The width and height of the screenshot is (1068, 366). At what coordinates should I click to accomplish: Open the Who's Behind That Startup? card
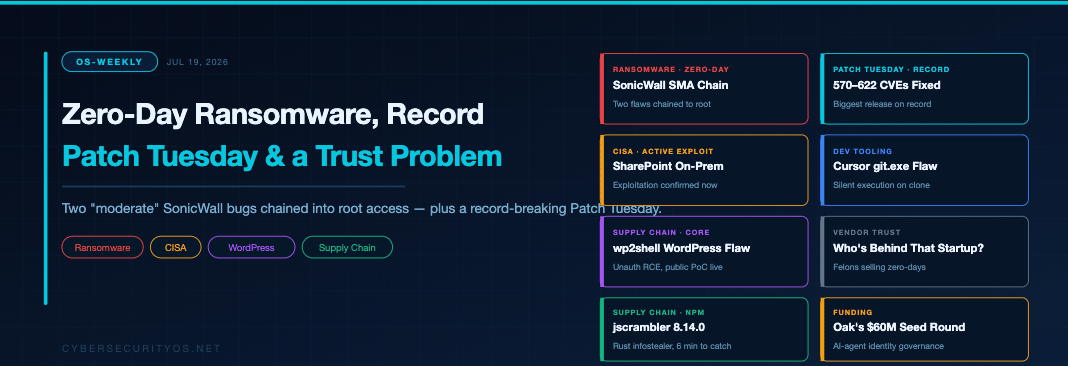click(x=924, y=251)
